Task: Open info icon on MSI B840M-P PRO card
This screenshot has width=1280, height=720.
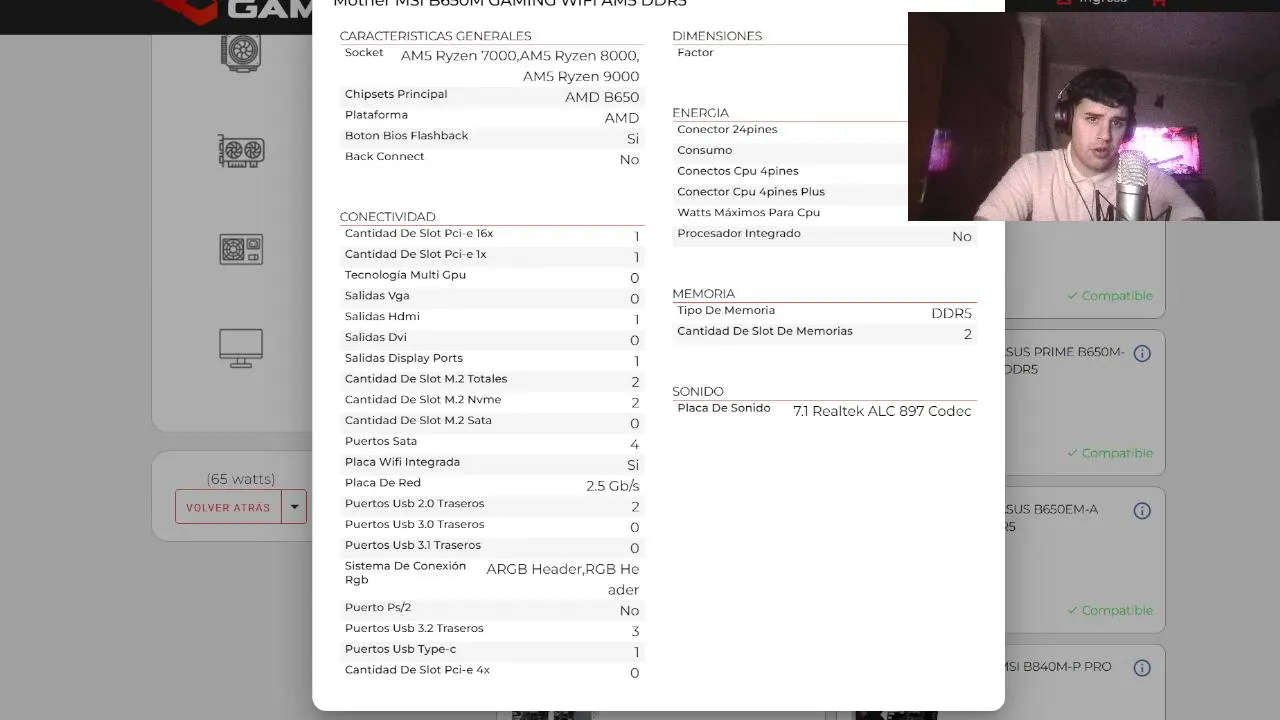Action: pyautogui.click(x=1142, y=668)
